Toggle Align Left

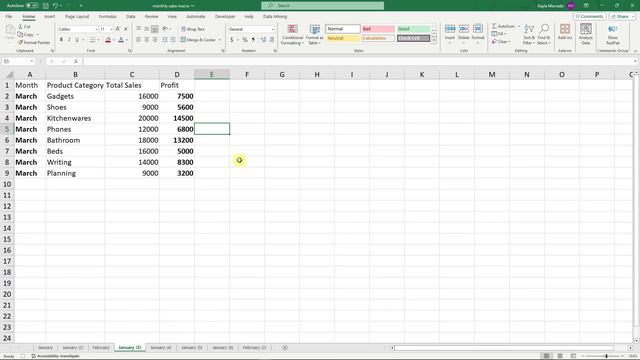tap(139, 40)
